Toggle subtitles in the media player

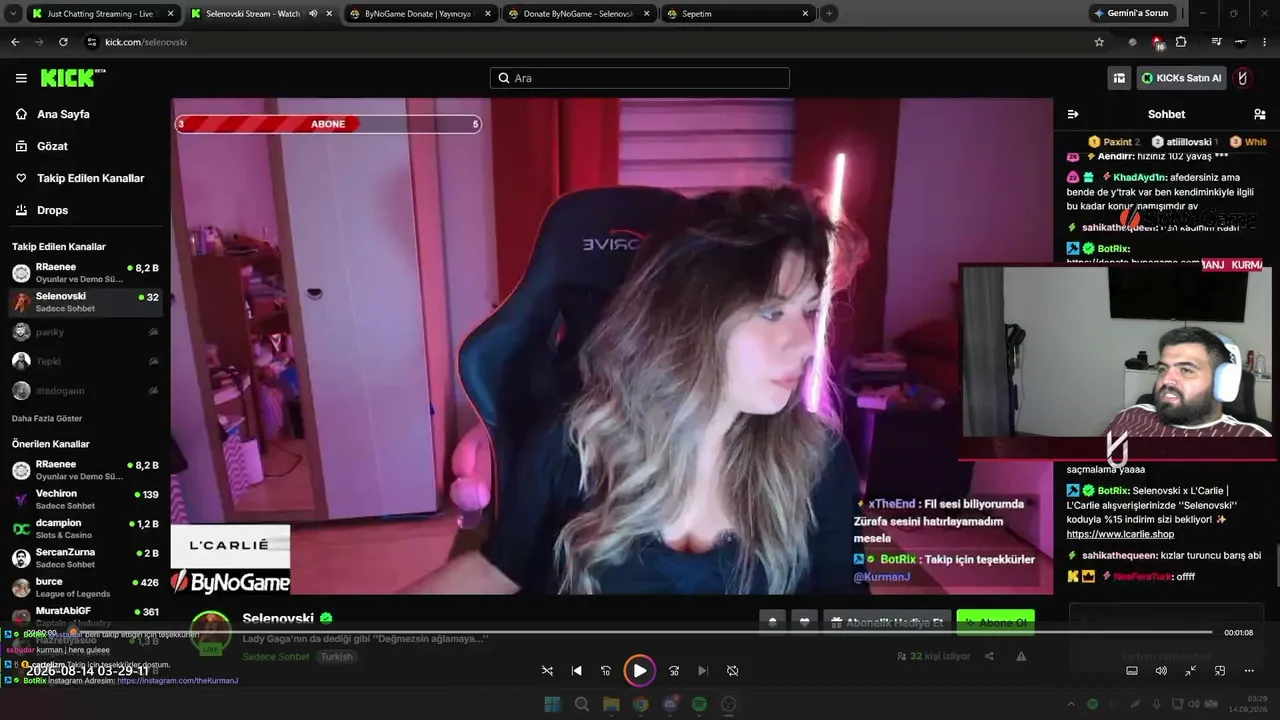(x=1132, y=671)
